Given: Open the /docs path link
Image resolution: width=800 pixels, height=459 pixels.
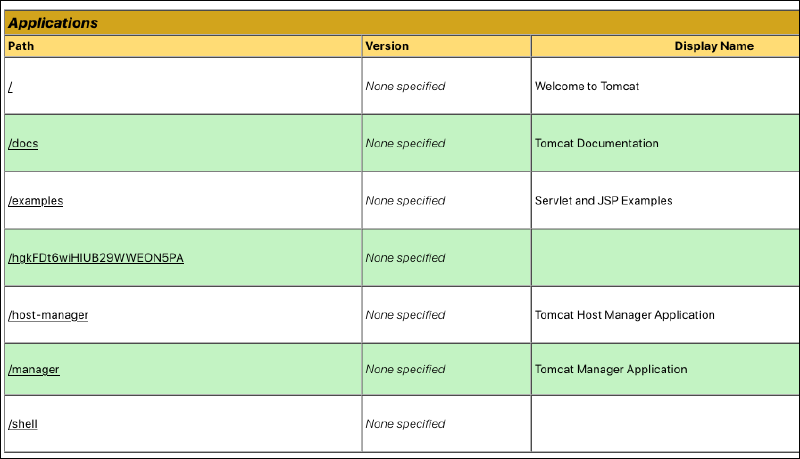Looking at the screenshot, I should pyautogui.click(x=23, y=143).
